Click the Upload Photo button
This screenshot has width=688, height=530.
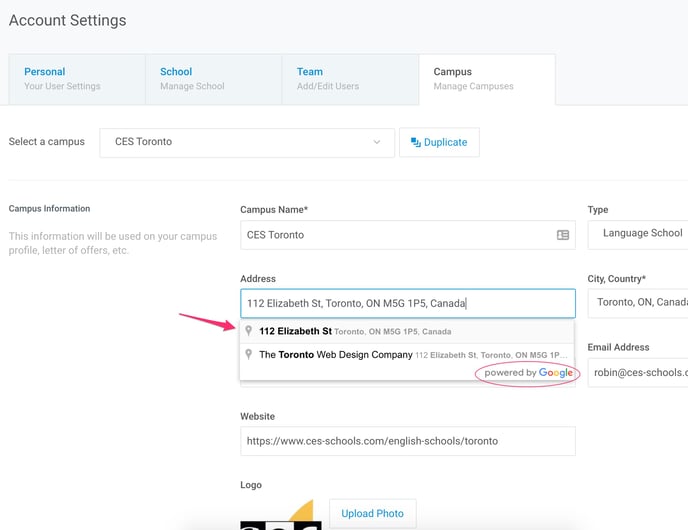(373, 513)
